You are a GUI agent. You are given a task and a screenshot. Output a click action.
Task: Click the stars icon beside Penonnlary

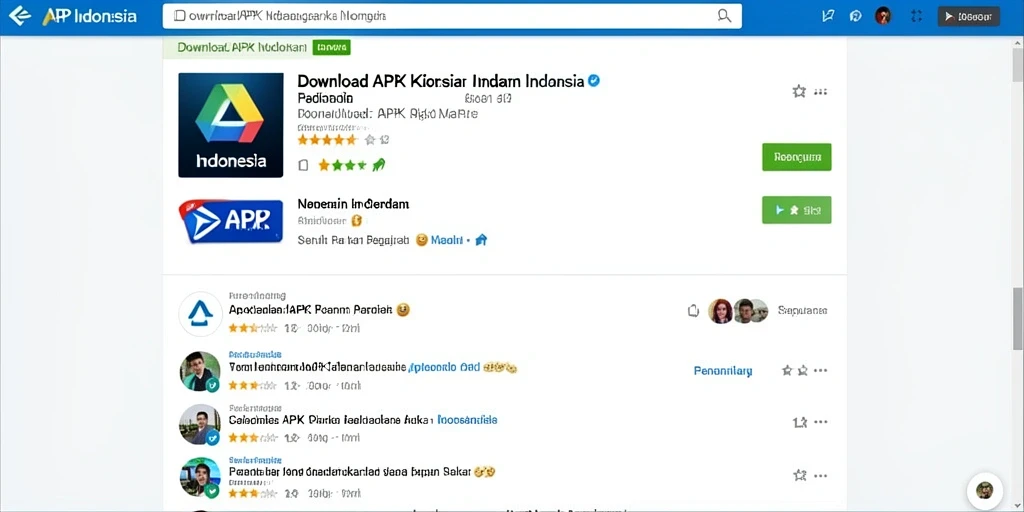795,370
